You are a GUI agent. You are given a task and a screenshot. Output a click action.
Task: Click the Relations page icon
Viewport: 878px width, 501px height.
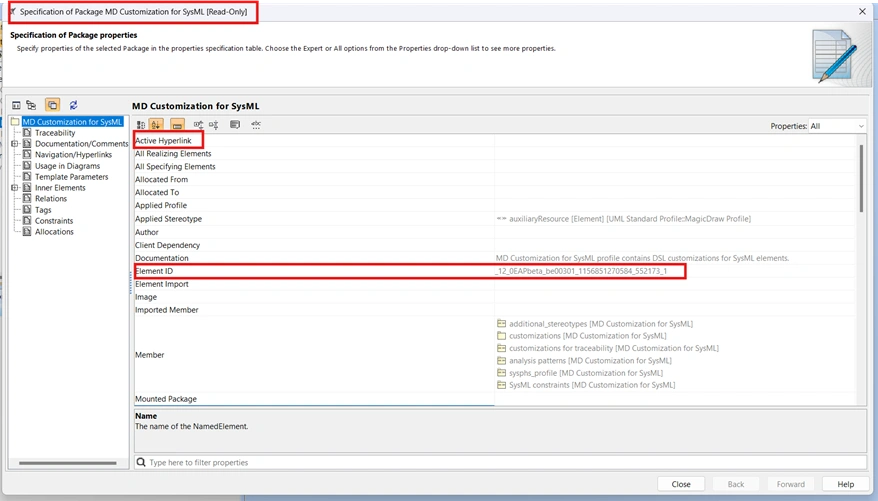click(x=27, y=198)
